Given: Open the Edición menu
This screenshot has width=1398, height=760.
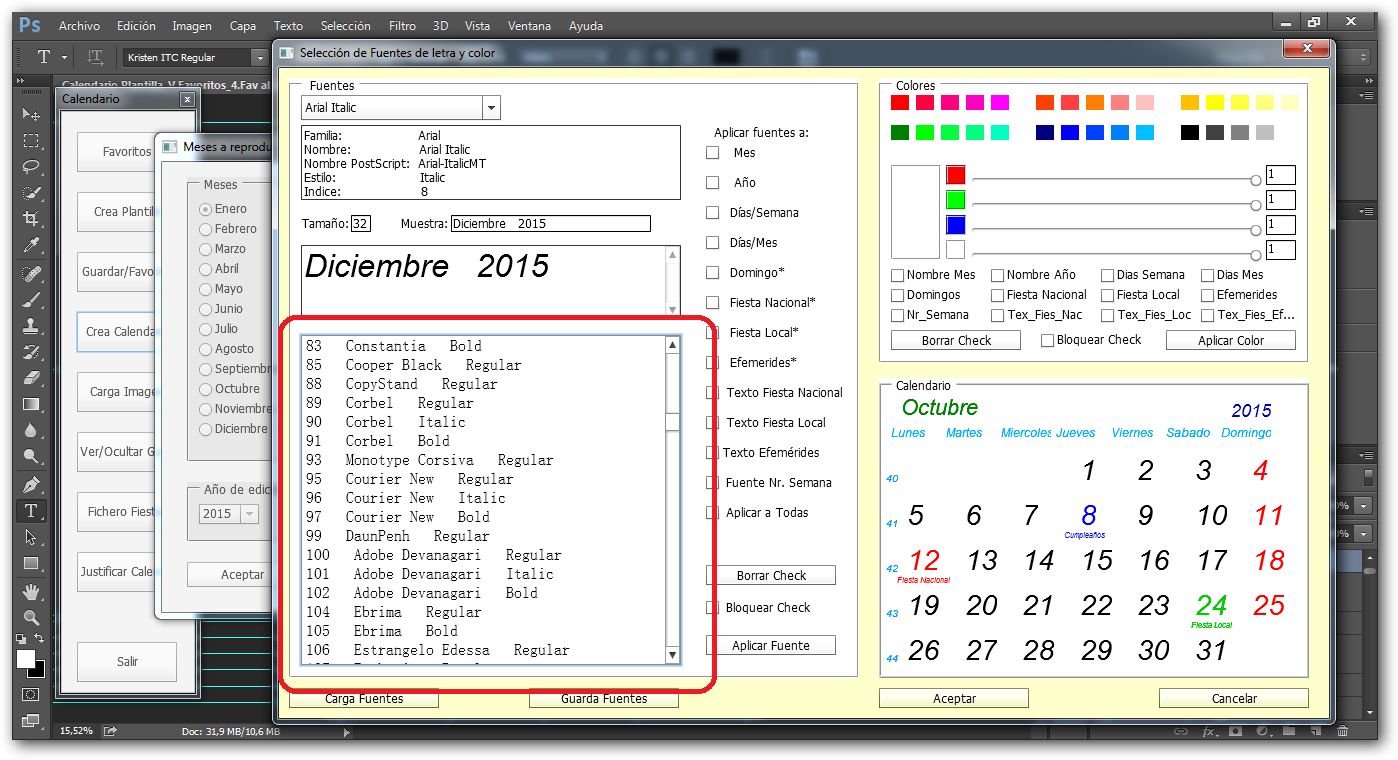Looking at the screenshot, I should point(136,26).
